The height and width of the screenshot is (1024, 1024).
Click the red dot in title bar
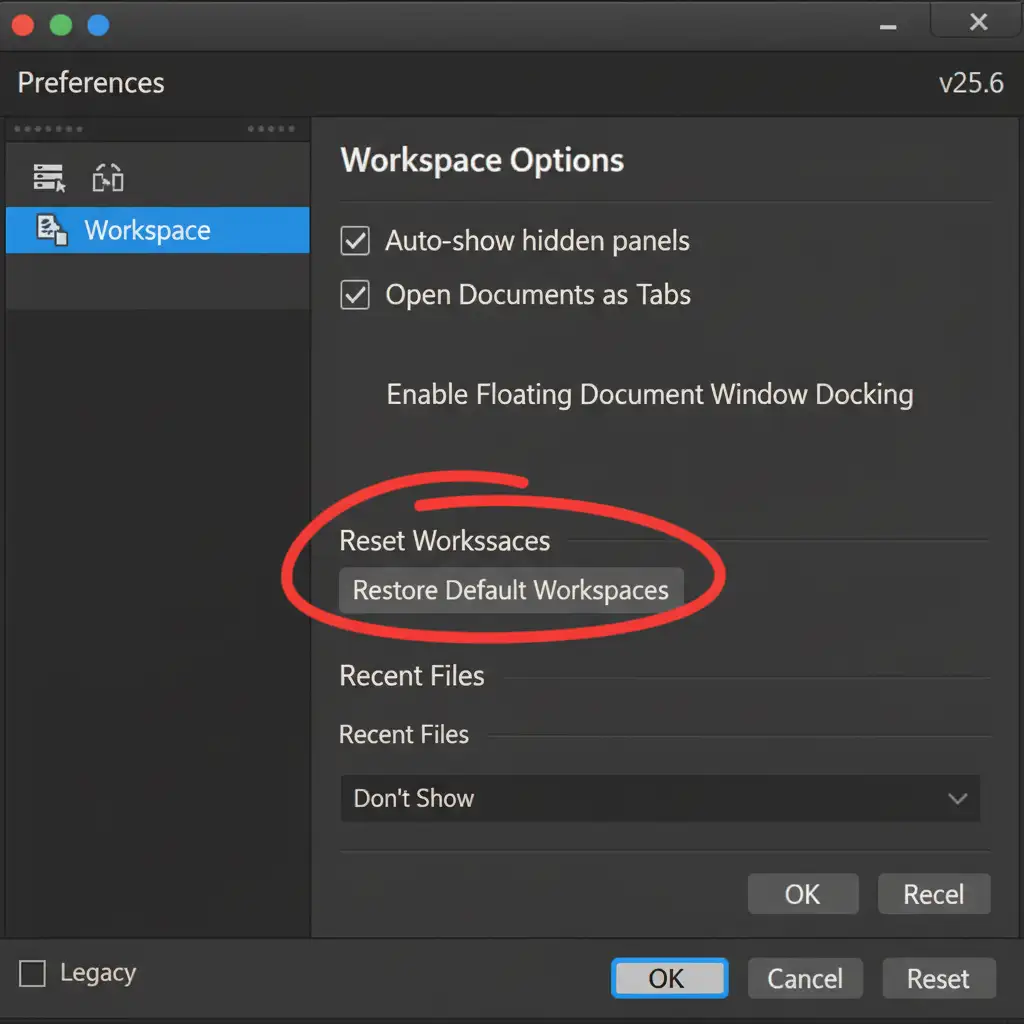coord(23,25)
